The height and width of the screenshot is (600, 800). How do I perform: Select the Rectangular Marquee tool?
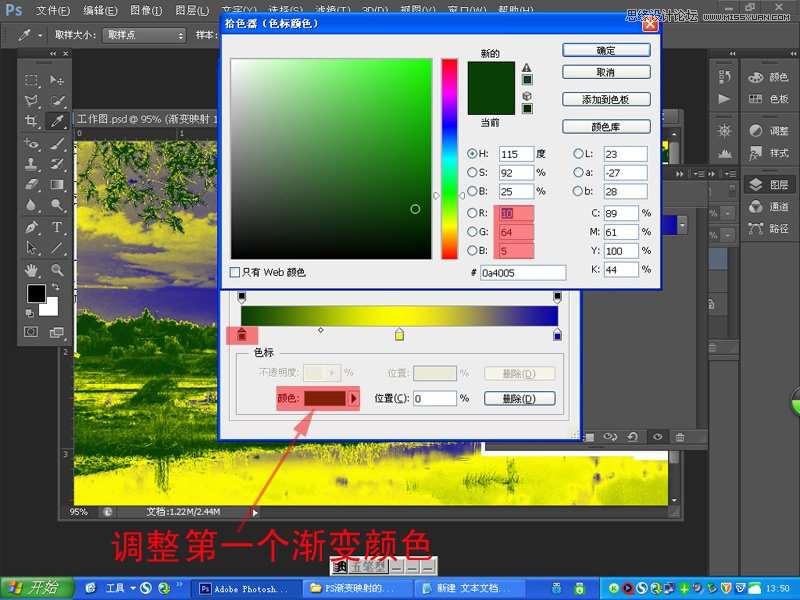pos(31,80)
